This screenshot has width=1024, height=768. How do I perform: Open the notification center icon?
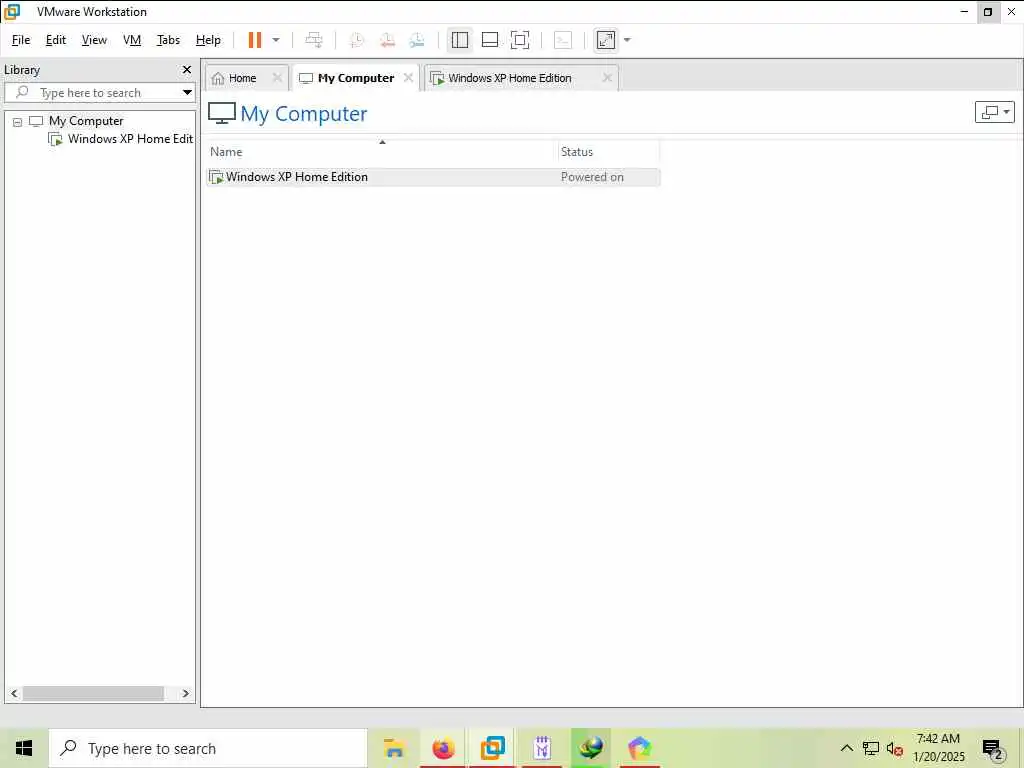[993, 749]
